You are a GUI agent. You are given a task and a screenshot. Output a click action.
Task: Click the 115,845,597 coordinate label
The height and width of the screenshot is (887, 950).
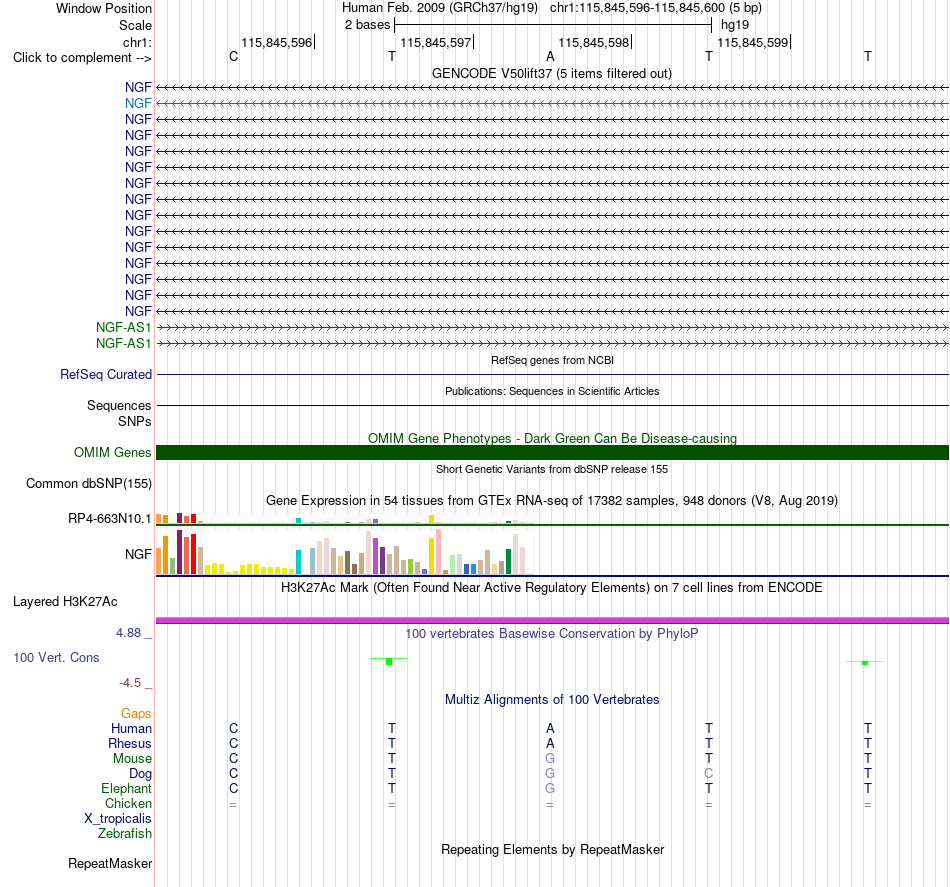[x=436, y=42]
